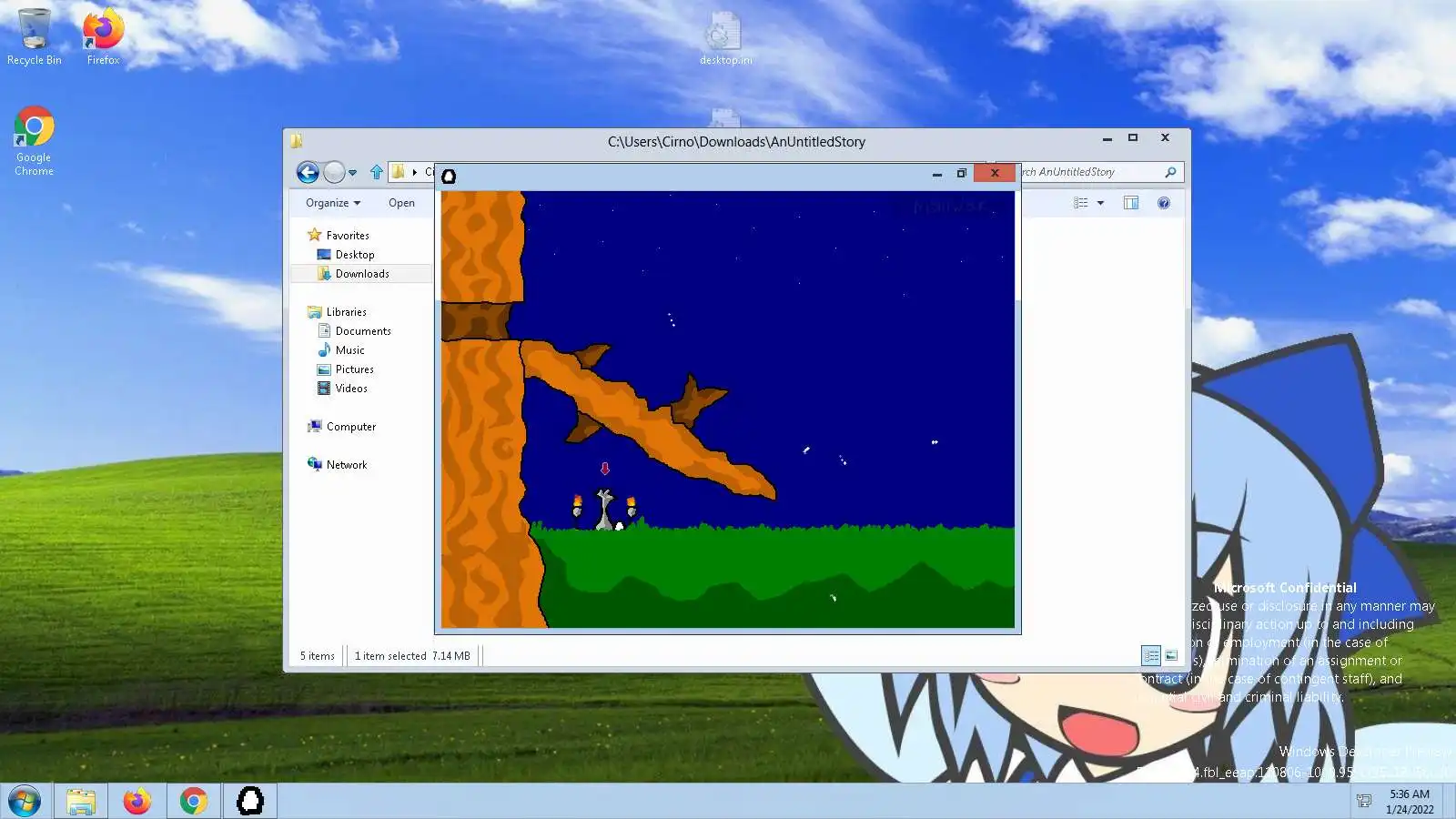Screen dimensions: 1456x819
Task: Open Explorer Help icon
Action: pos(1164,203)
